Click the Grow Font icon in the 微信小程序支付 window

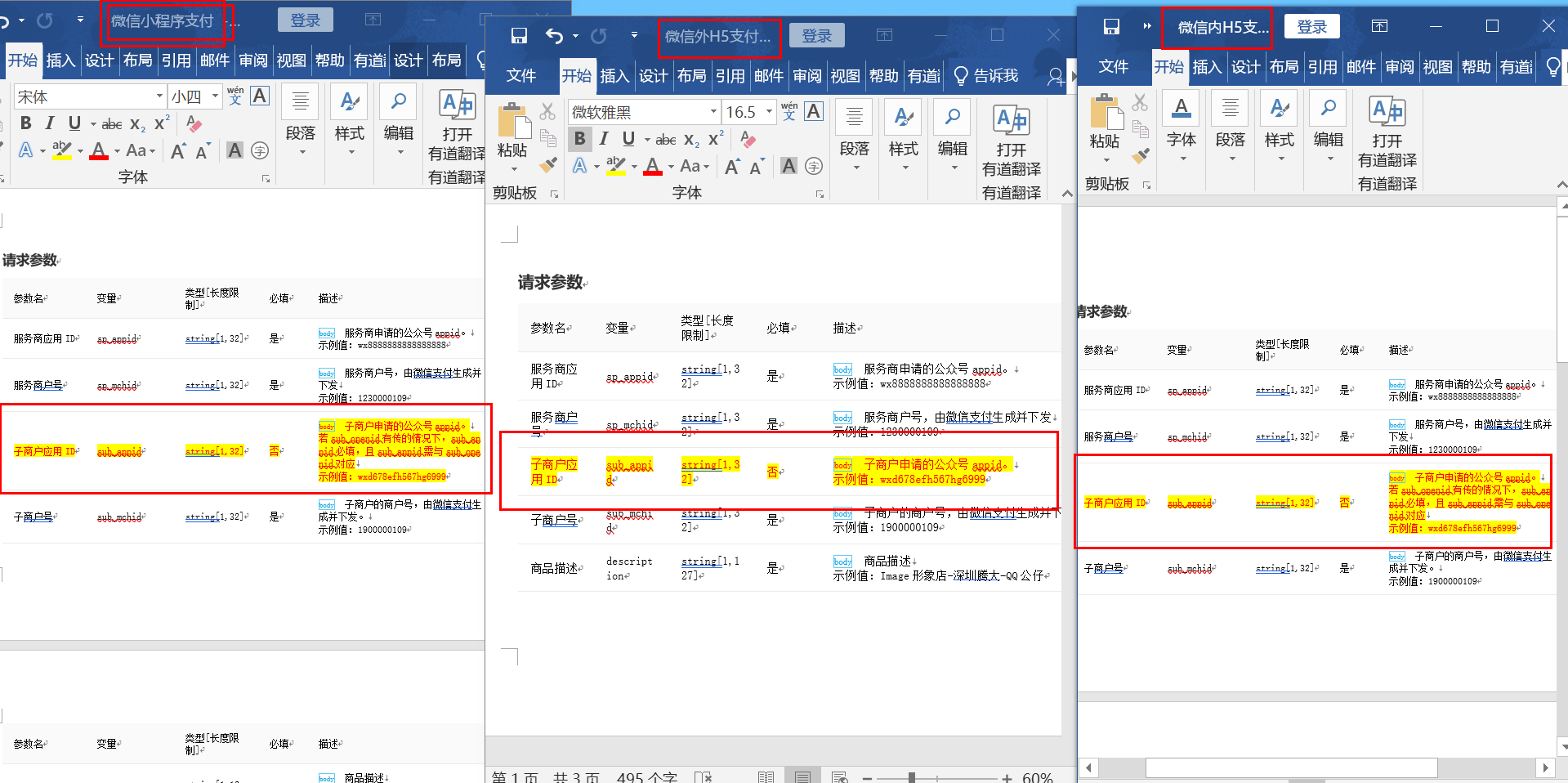(x=178, y=150)
